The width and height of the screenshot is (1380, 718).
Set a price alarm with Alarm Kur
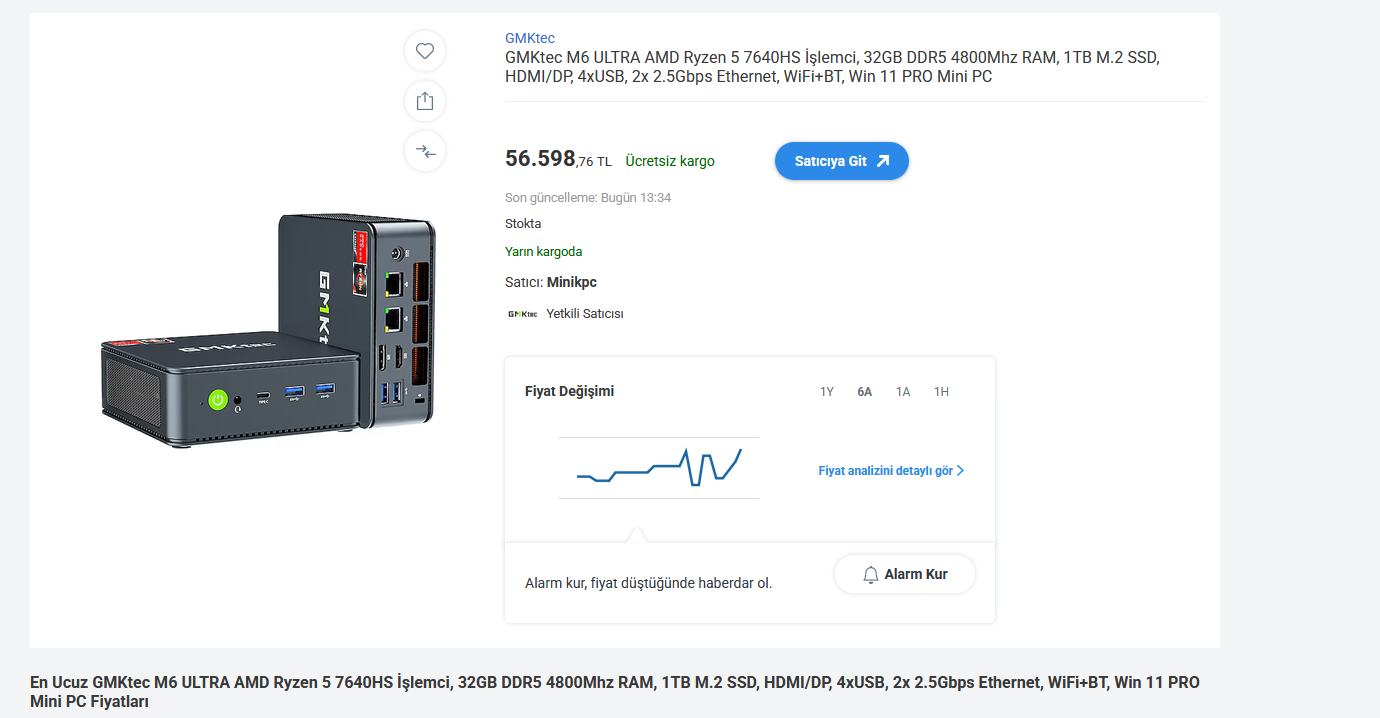pos(905,575)
